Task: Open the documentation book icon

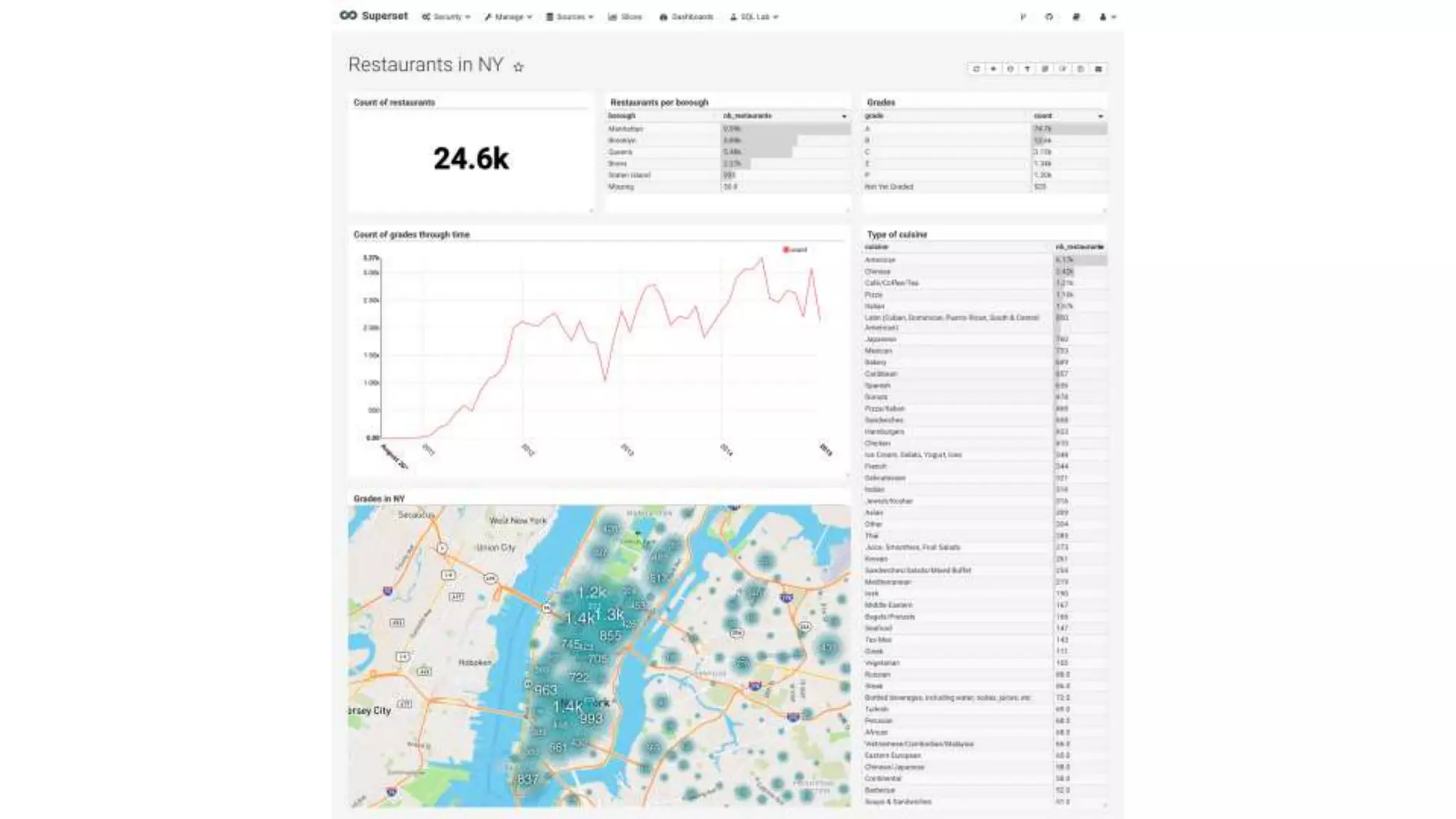Action: (x=1076, y=16)
